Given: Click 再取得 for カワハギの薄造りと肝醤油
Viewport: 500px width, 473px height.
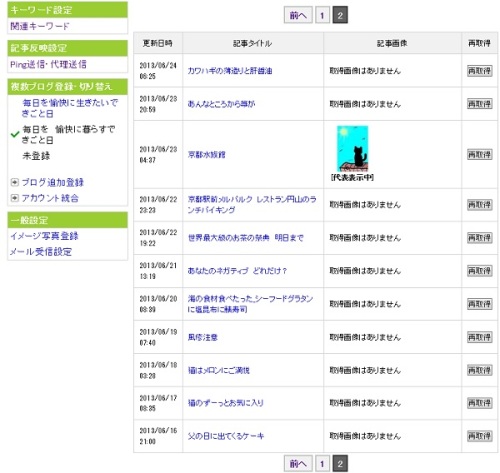Looking at the screenshot, I should [x=479, y=71].
